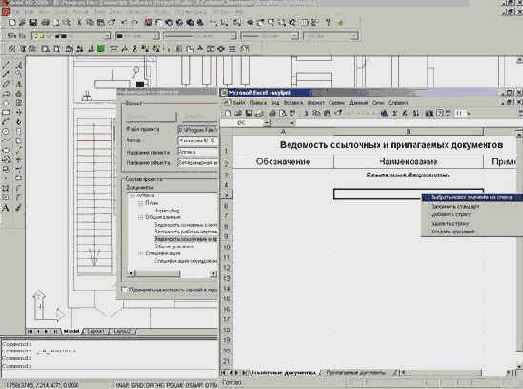Select the Rectangle draw tool
The width and height of the screenshot is (523, 389).
point(6,113)
